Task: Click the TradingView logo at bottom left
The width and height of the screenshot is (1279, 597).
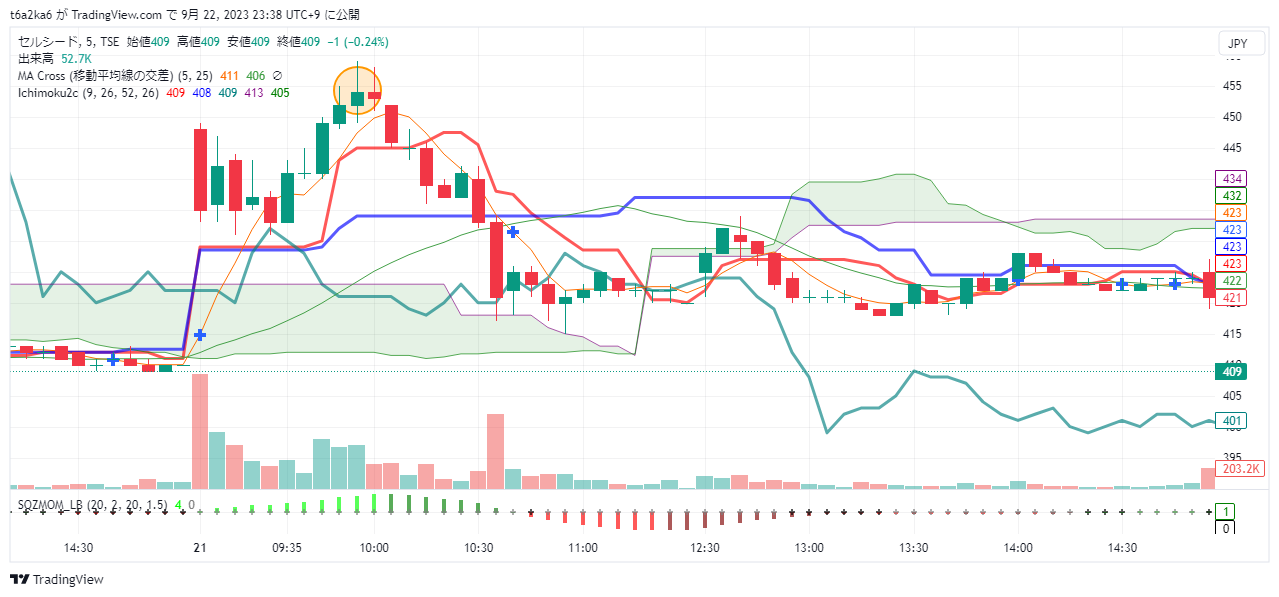Action: click(x=57, y=580)
